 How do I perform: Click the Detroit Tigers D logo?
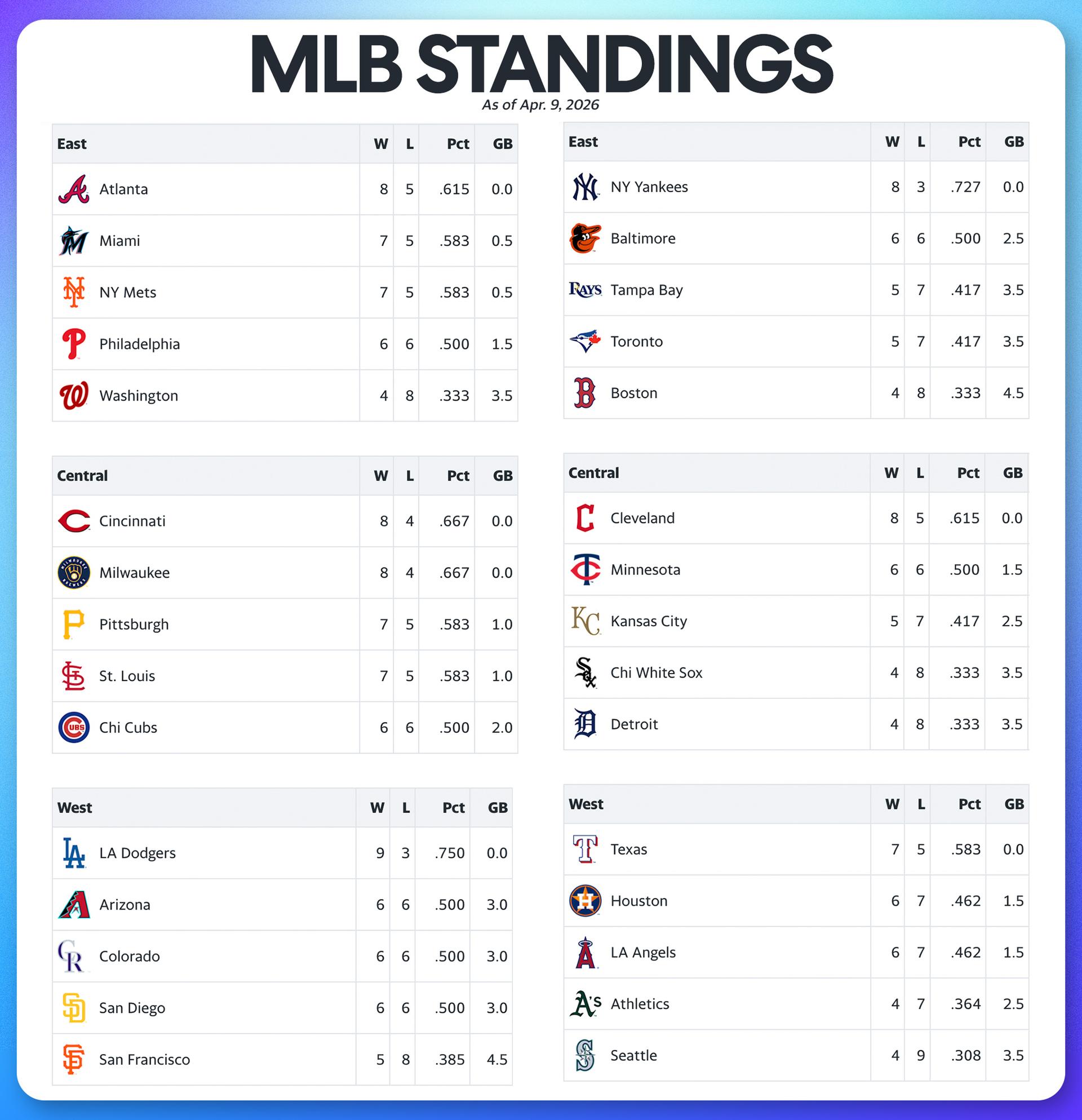[585, 724]
